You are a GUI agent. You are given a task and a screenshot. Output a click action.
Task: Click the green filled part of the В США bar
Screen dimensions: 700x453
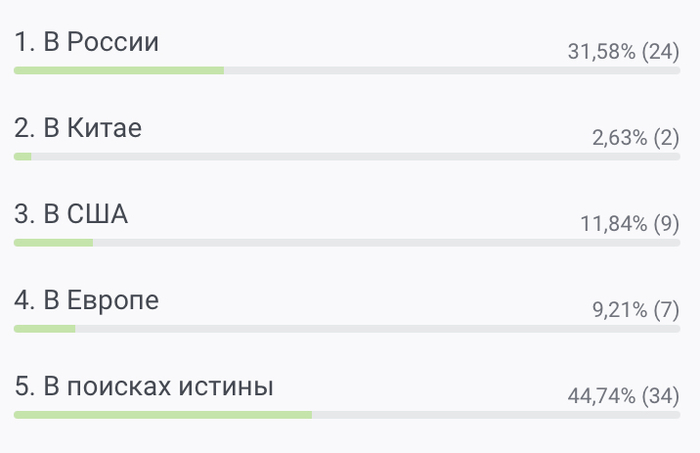(53, 243)
